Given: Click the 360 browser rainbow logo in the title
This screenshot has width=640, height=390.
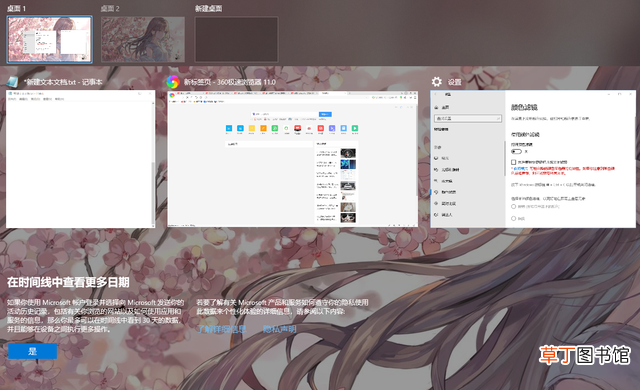Looking at the screenshot, I should tap(173, 82).
